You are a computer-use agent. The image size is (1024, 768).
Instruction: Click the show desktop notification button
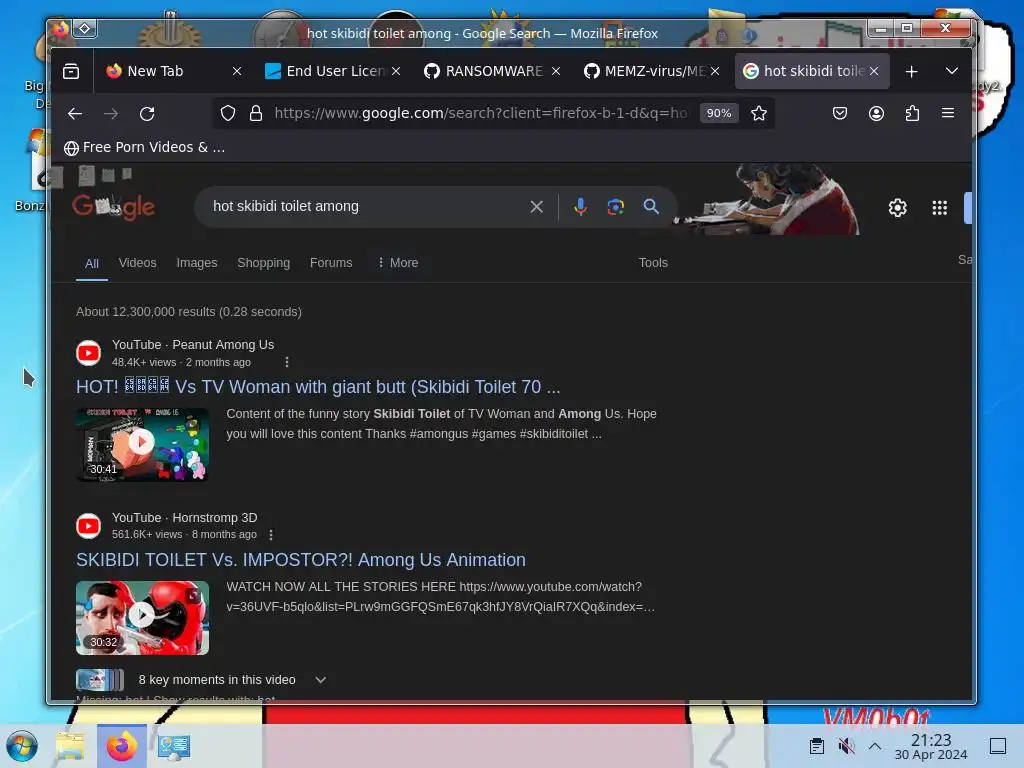[x=997, y=746]
